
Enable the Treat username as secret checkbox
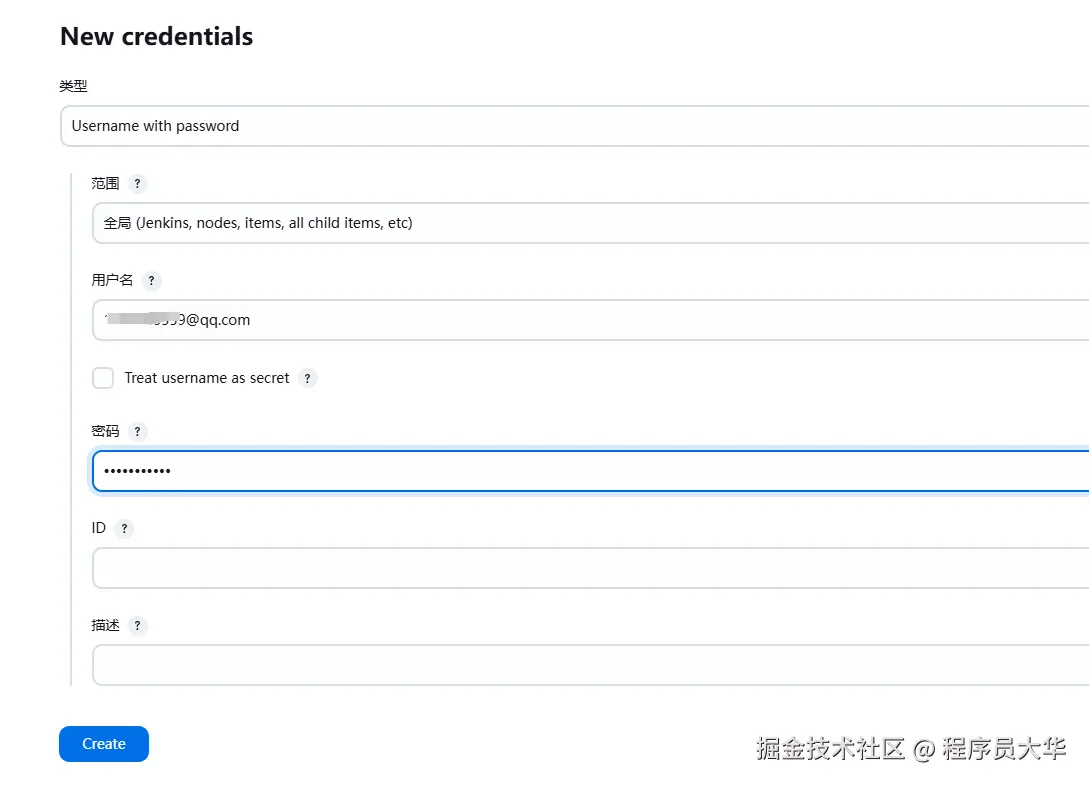click(103, 378)
